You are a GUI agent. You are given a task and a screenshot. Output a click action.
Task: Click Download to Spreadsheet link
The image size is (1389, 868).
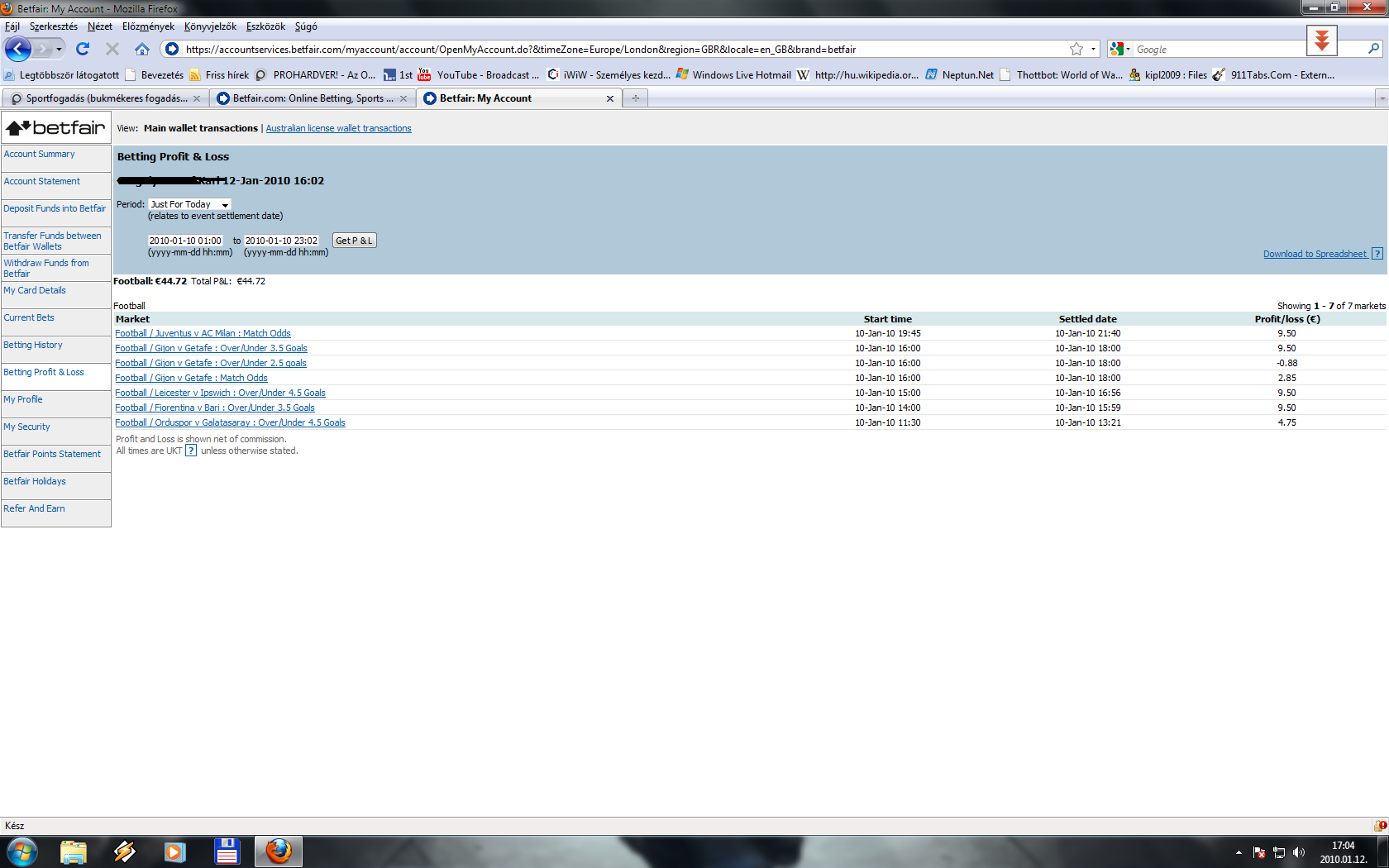coord(1315,254)
